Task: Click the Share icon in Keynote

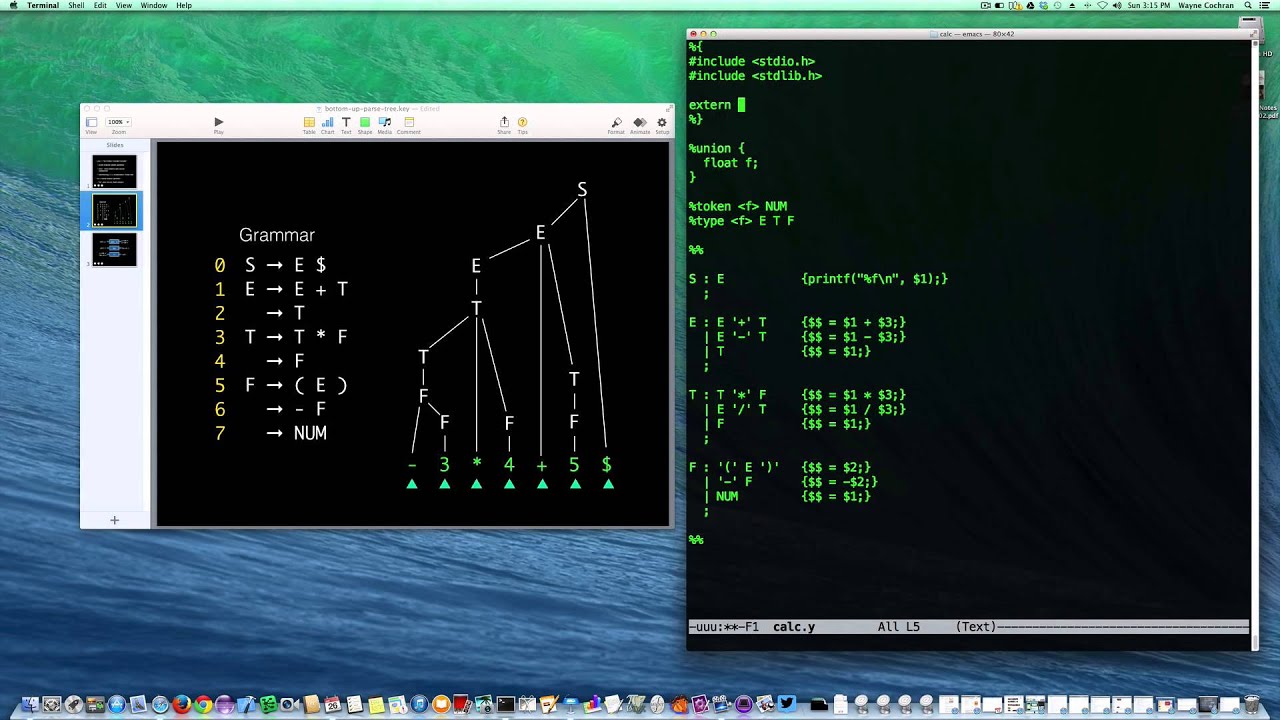Action: [x=504, y=124]
